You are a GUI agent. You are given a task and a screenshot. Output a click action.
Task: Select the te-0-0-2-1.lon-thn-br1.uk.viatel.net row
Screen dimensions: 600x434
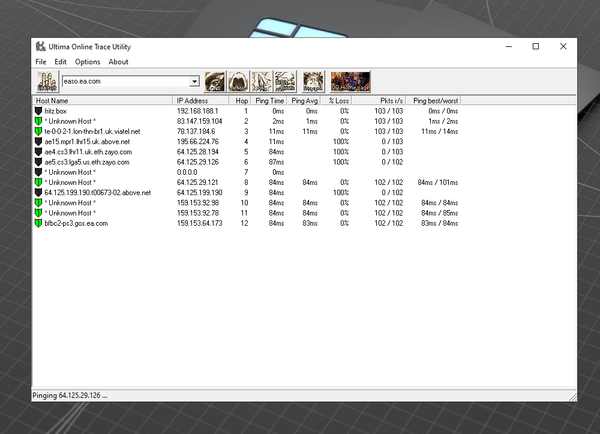pos(247,132)
